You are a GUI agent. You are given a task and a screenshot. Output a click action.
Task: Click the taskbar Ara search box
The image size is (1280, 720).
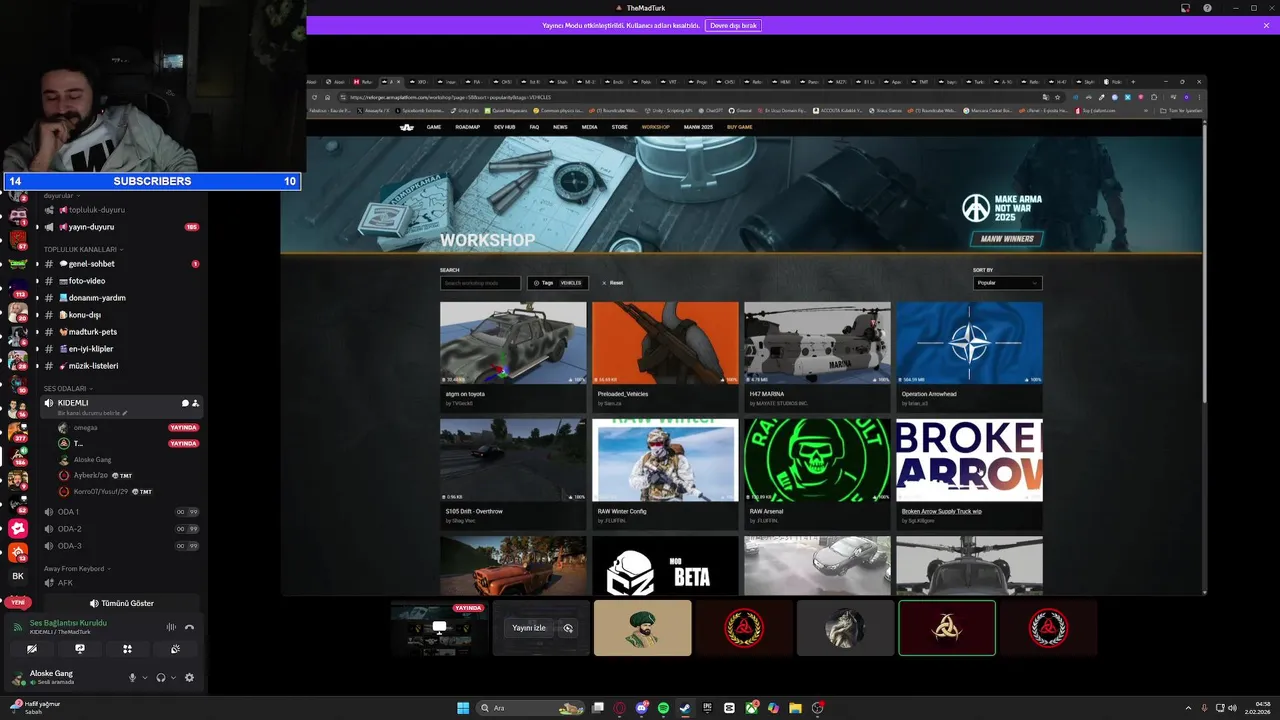coord(530,708)
